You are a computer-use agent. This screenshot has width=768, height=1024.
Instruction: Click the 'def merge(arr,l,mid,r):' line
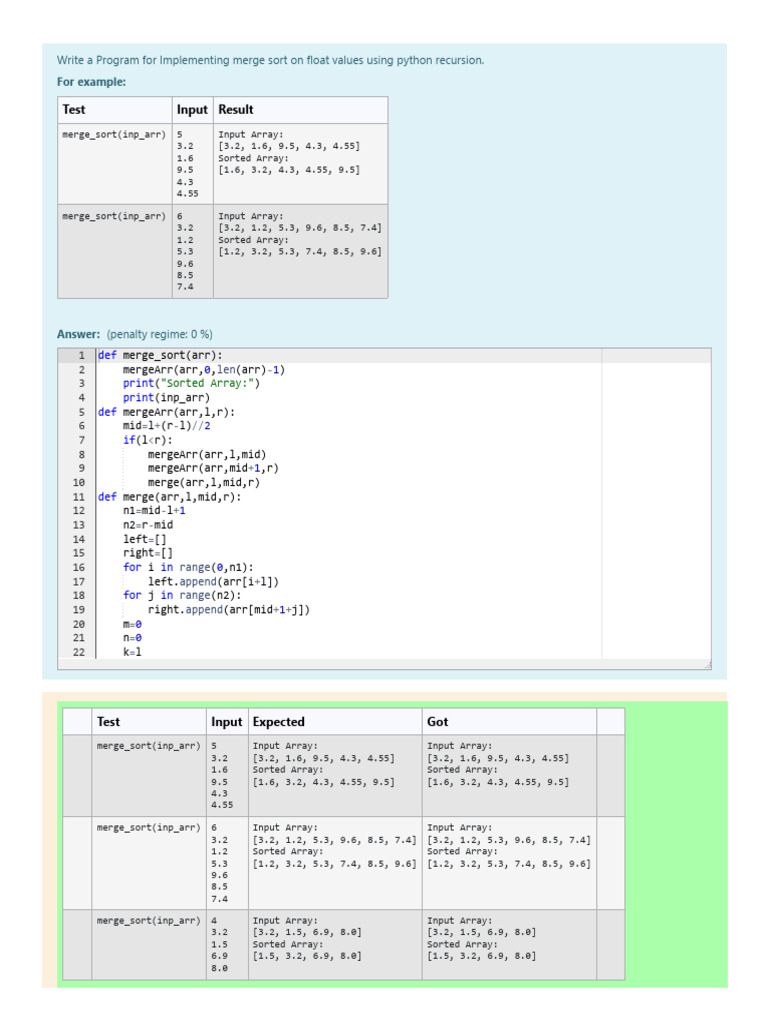(x=170, y=497)
